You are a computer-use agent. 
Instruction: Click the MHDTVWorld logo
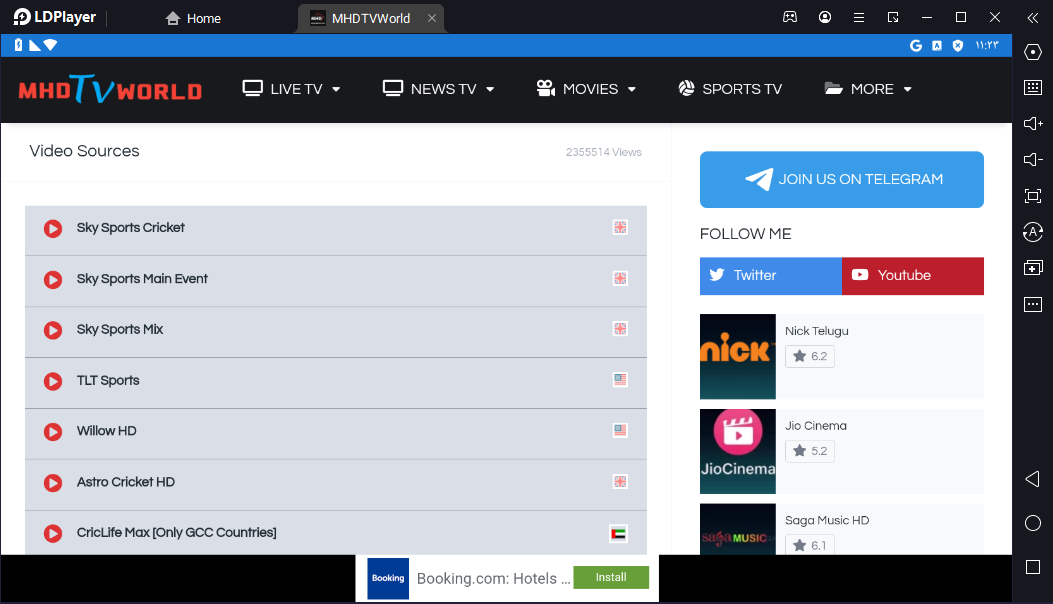(x=110, y=89)
